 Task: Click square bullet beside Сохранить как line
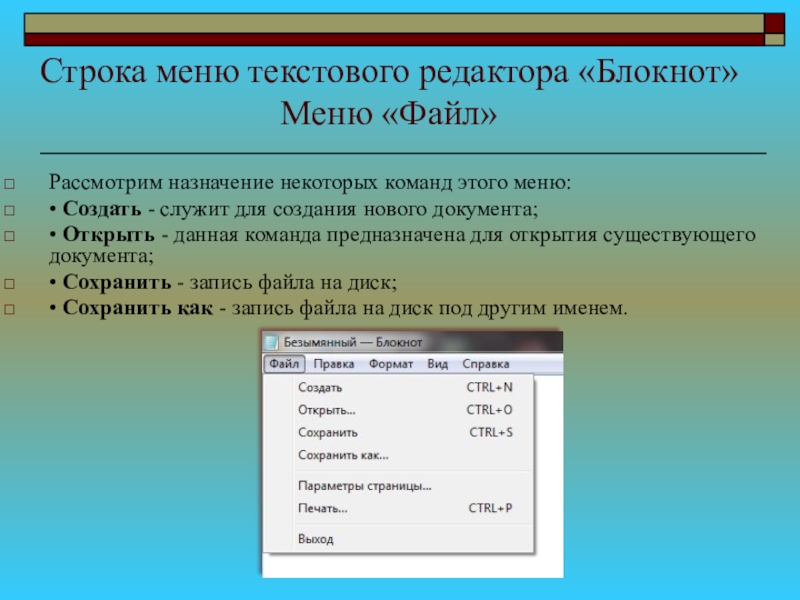tap(10, 309)
